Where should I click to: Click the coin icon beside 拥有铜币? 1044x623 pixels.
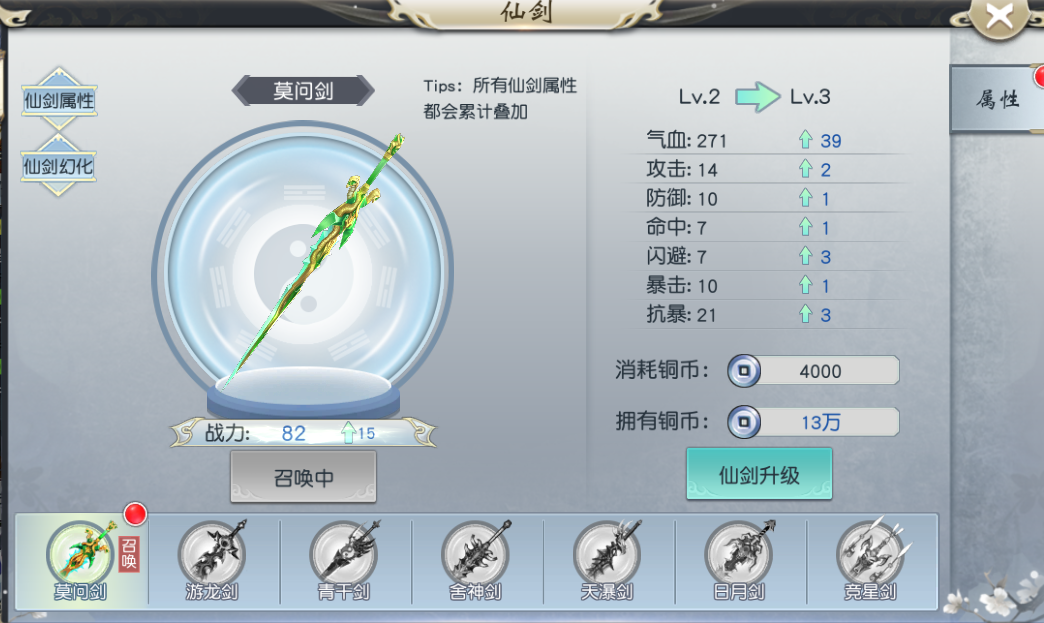(744, 422)
